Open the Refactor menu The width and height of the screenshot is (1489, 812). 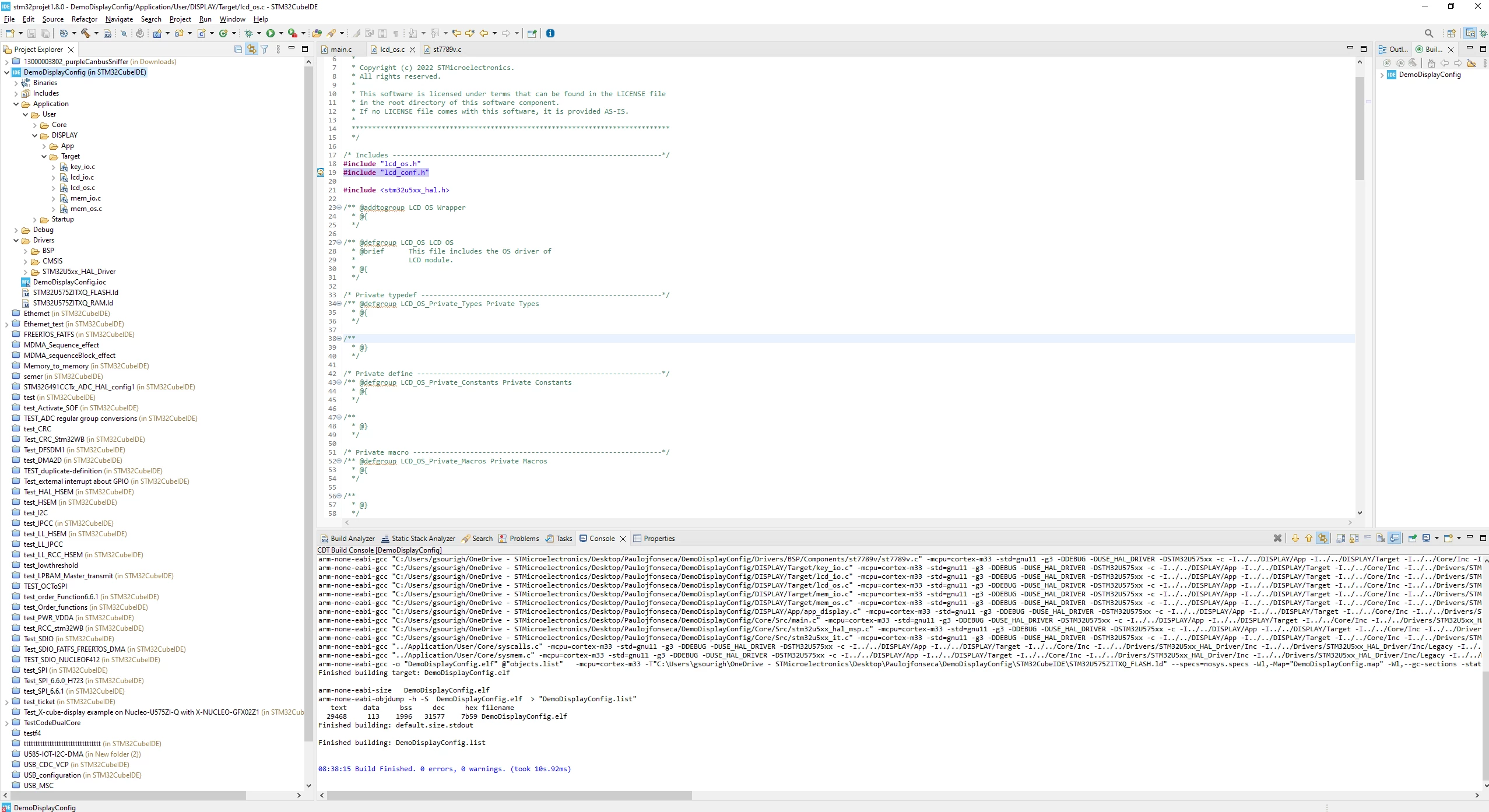click(85, 19)
